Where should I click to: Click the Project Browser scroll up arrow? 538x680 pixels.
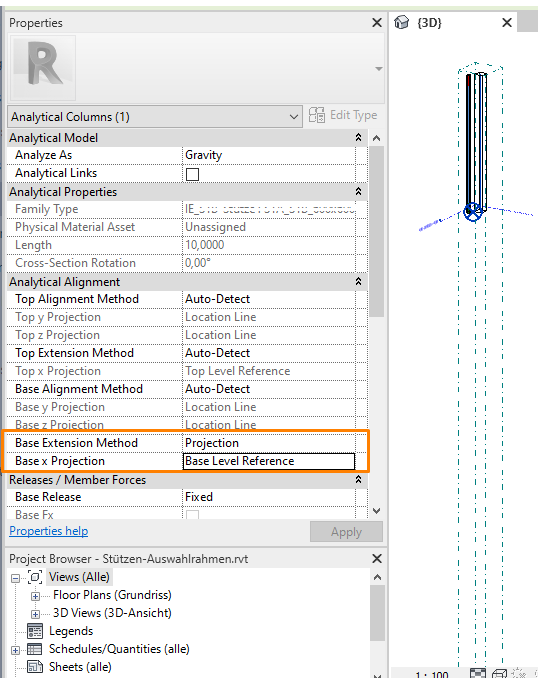click(377, 577)
